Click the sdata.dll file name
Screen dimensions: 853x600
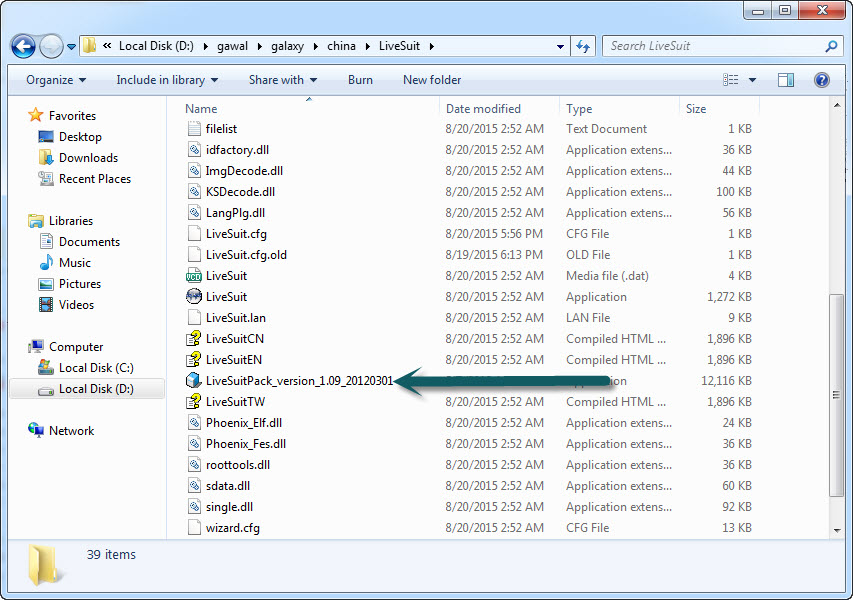pyautogui.click(x=228, y=486)
